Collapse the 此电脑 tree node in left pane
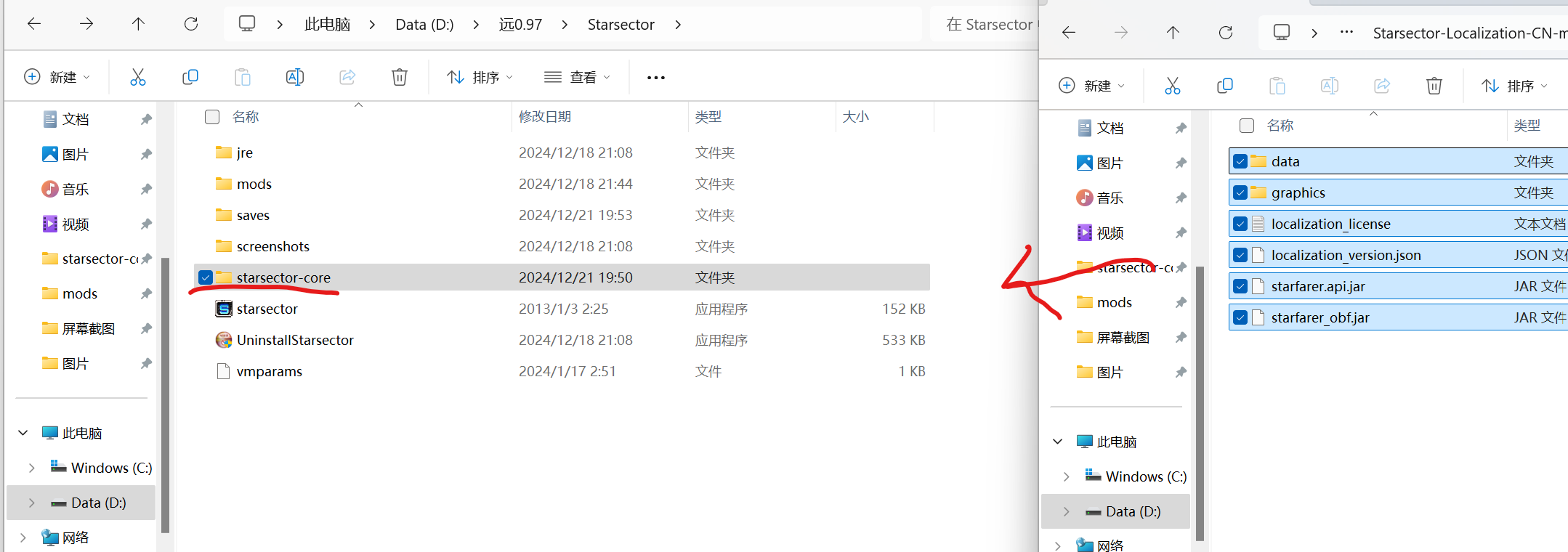This screenshot has height=552, width=1568. (x=23, y=433)
